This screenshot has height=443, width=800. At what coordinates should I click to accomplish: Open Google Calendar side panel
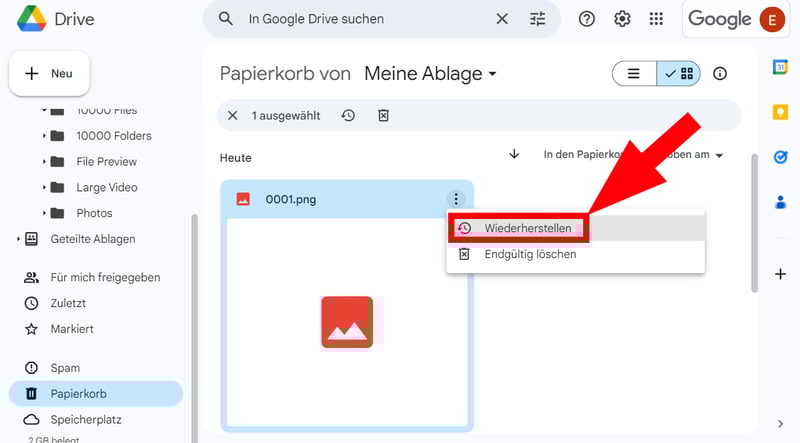pos(780,67)
